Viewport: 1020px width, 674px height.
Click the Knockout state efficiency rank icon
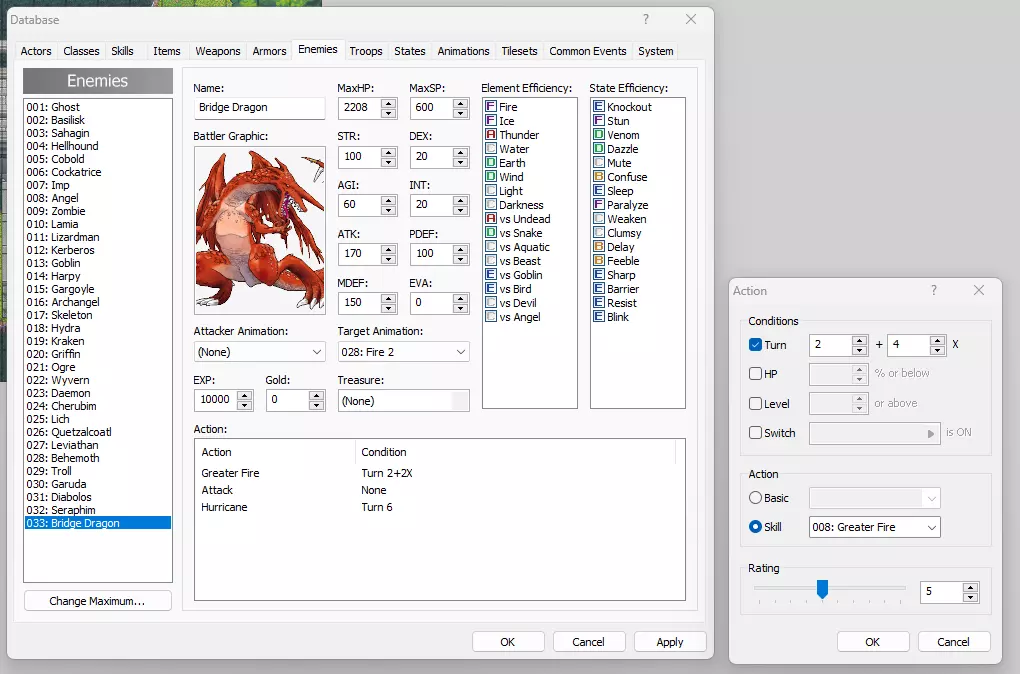[x=599, y=107]
